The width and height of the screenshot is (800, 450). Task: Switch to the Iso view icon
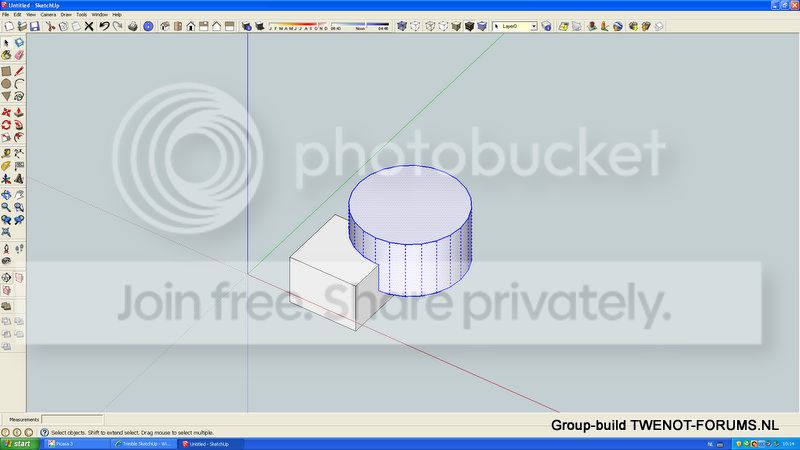pyautogui.click(x=164, y=26)
